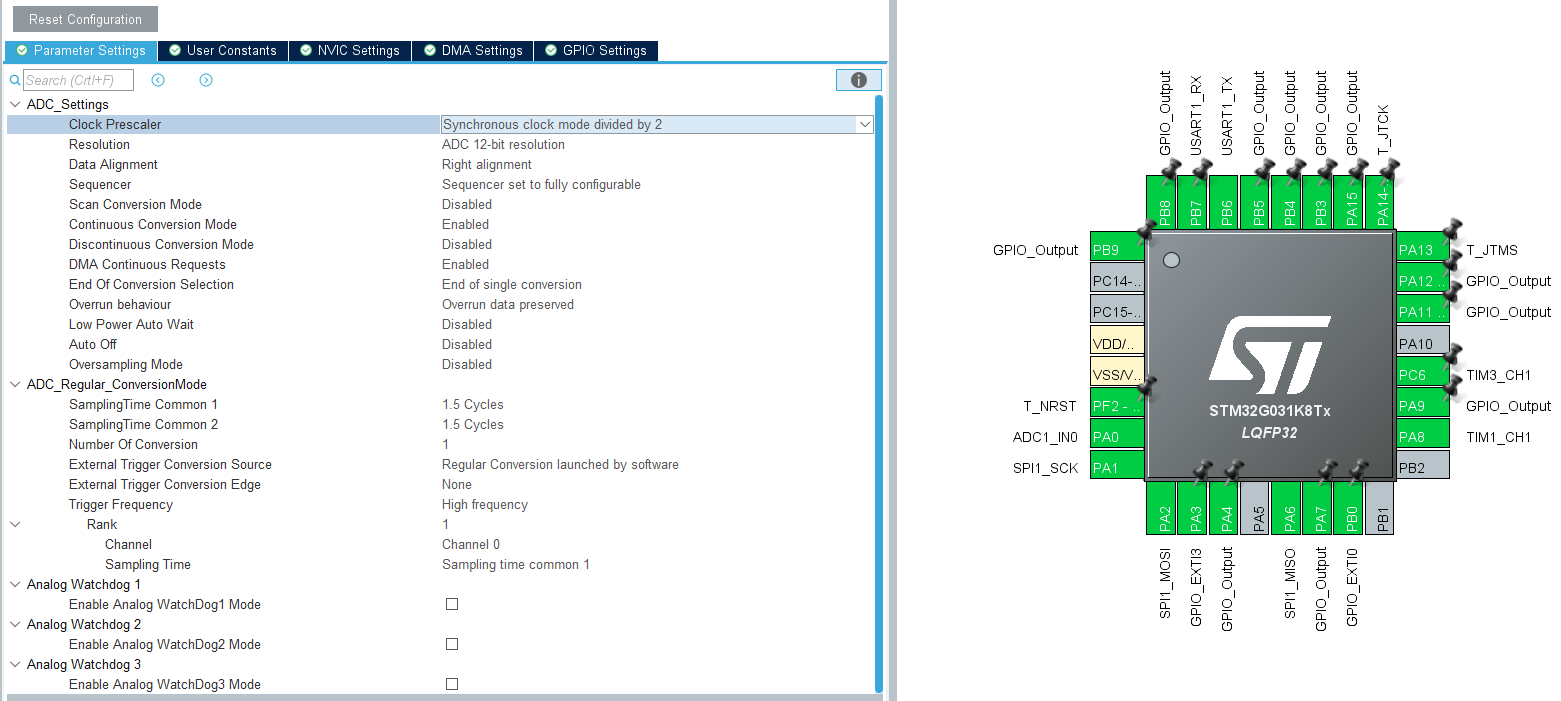Click the right circular navigation arrow icon

coord(205,79)
